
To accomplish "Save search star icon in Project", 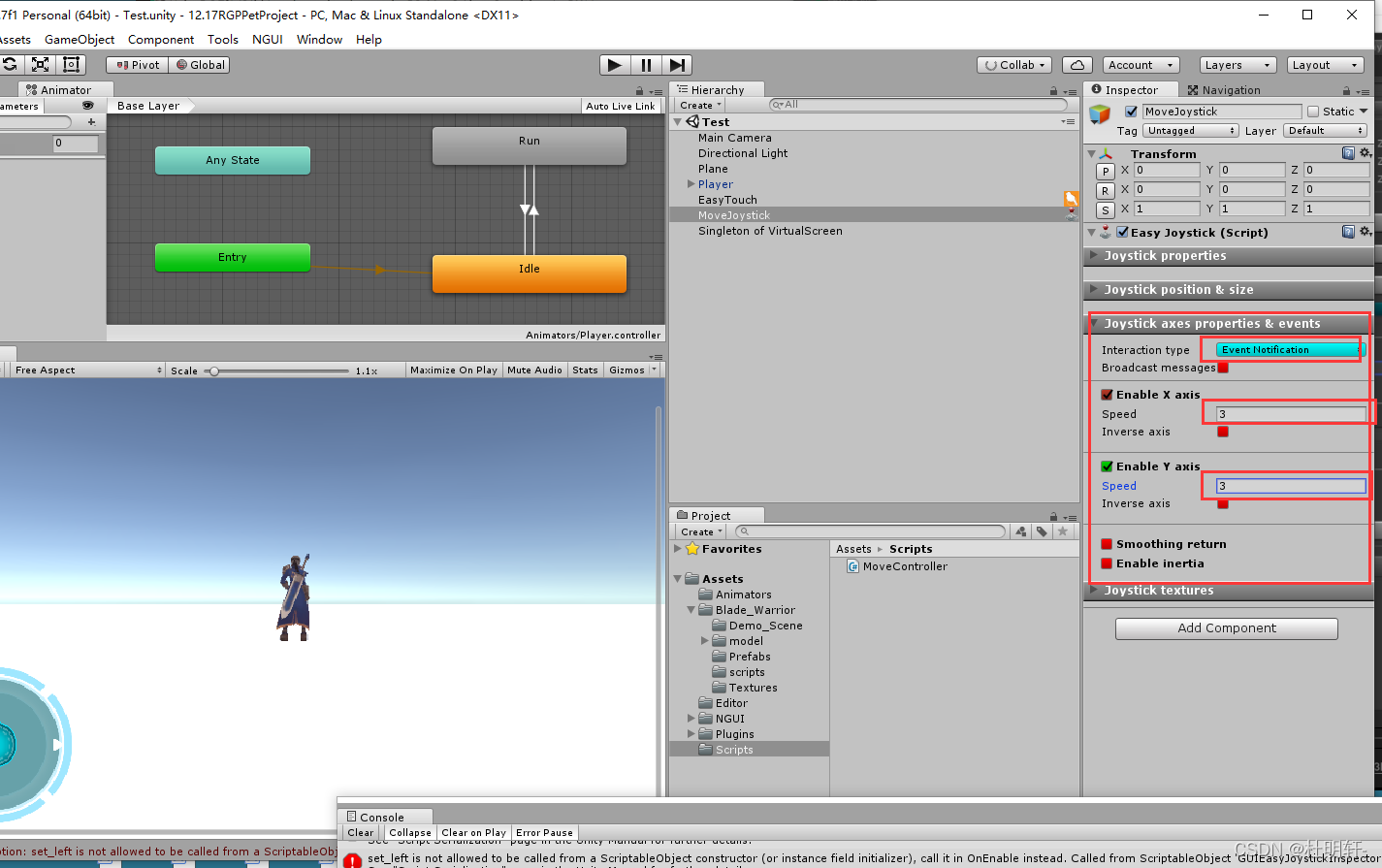I will (x=1063, y=531).
